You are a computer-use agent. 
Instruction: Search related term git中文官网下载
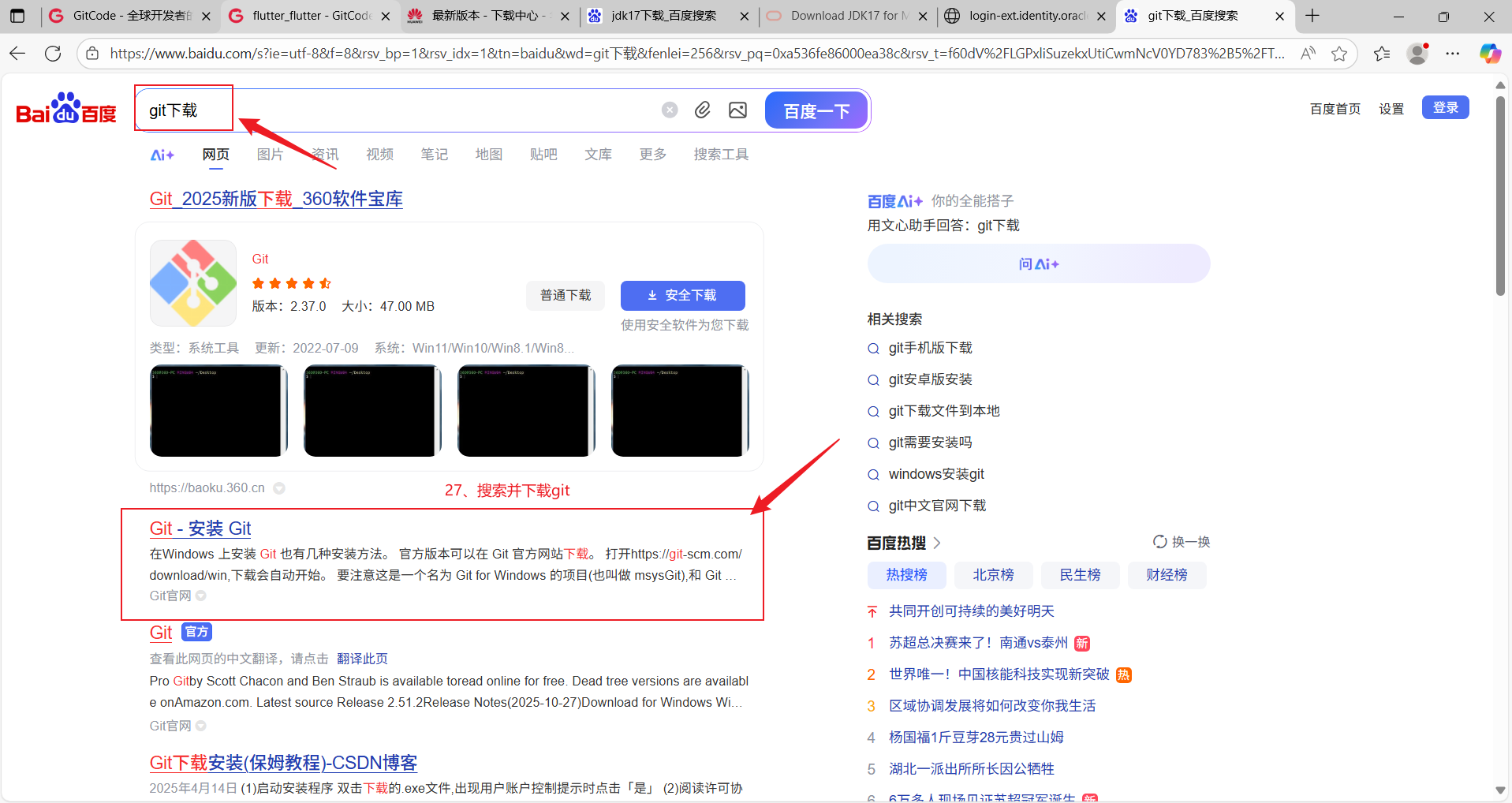point(937,506)
